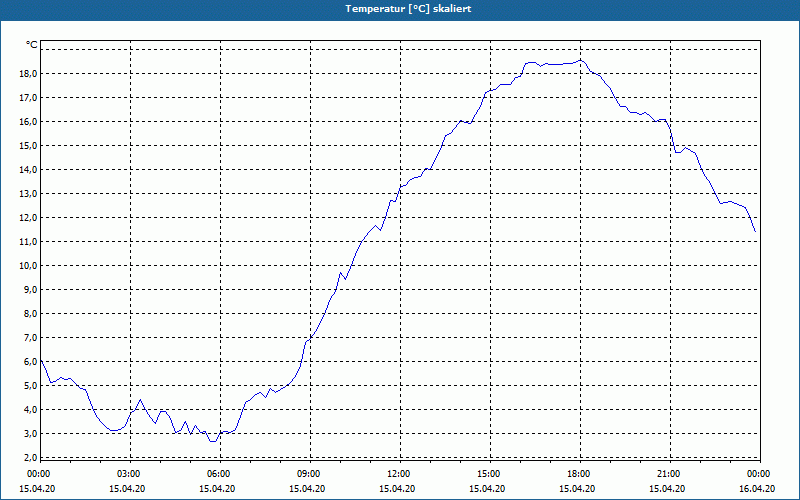Select the 11,0 y-axis tick label
Viewport: 800px width, 500px height.
point(29,241)
